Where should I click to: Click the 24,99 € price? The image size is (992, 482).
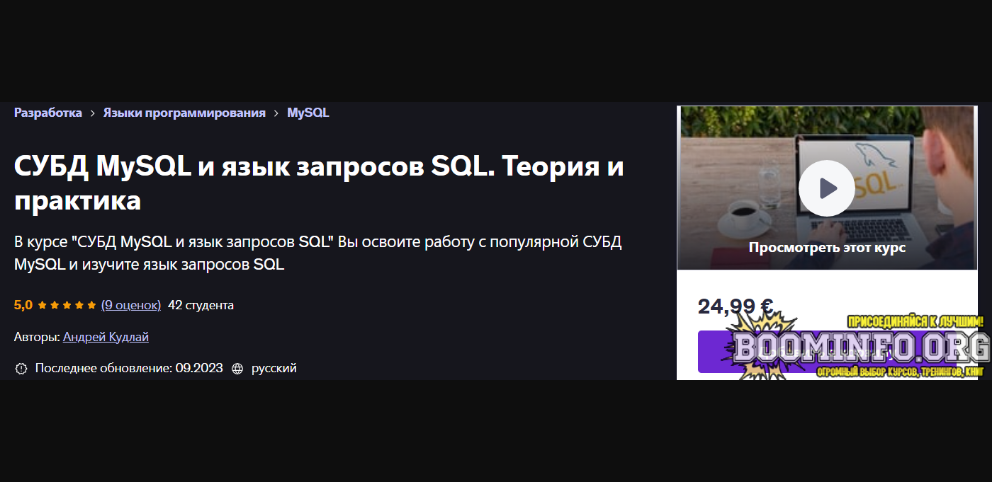point(735,306)
